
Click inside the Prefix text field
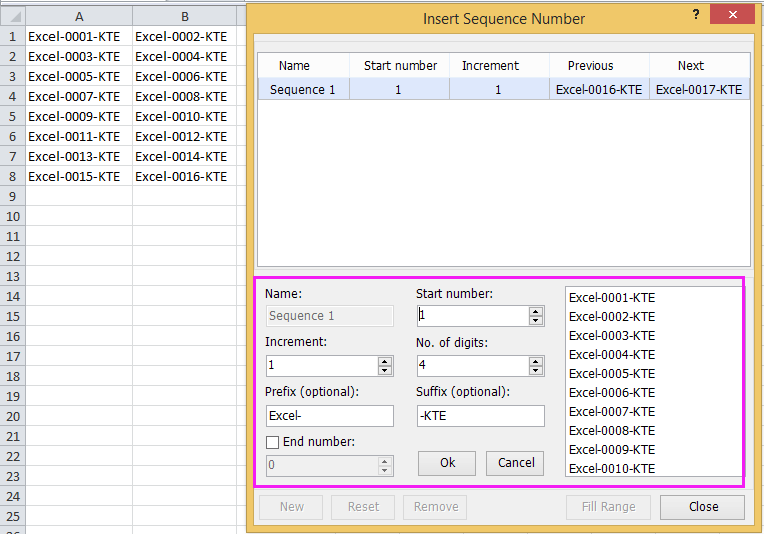tap(330, 416)
